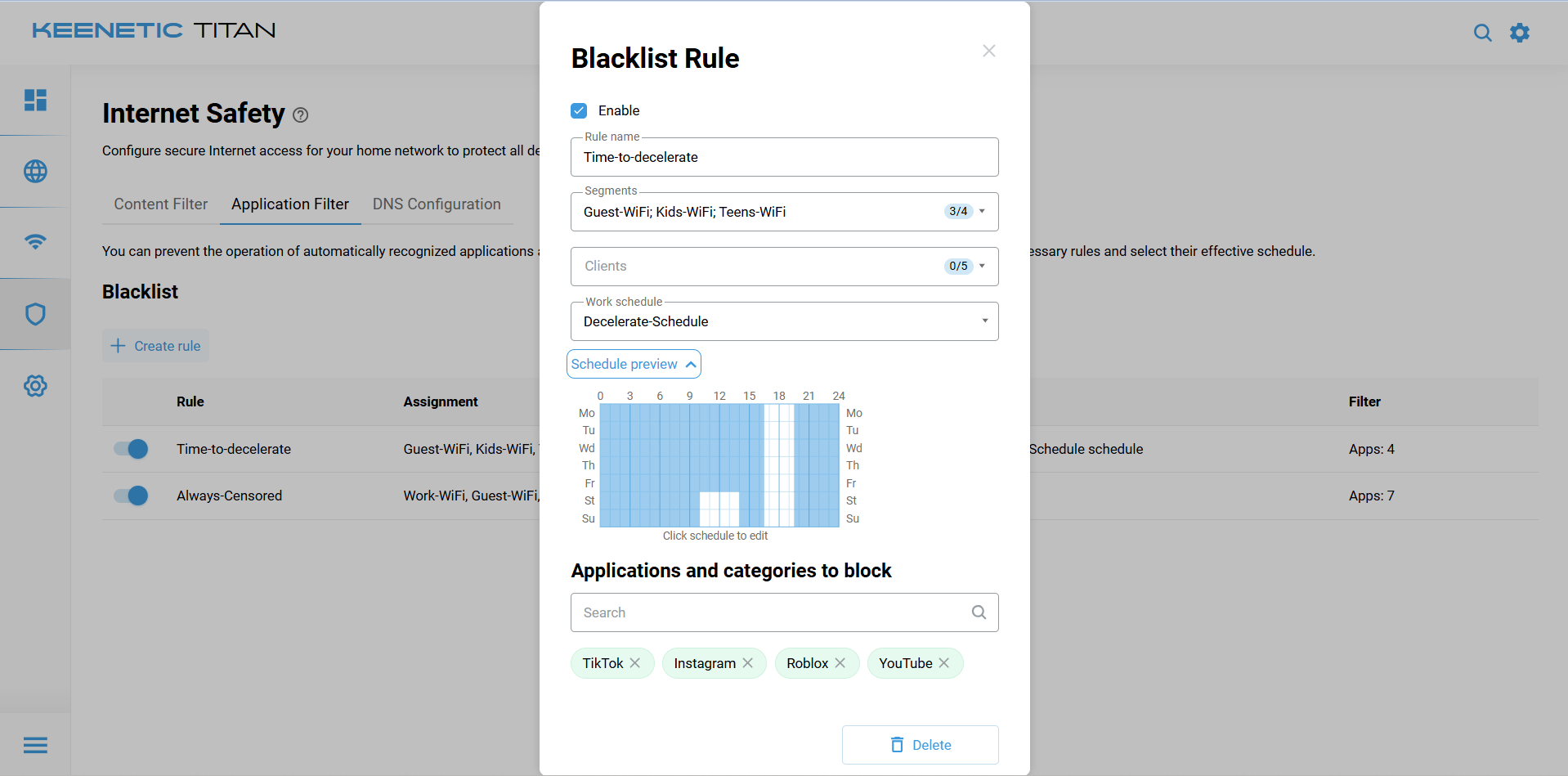The width and height of the screenshot is (1568, 776).
Task: Click the Filter column header
Action: pos(1364,401)
